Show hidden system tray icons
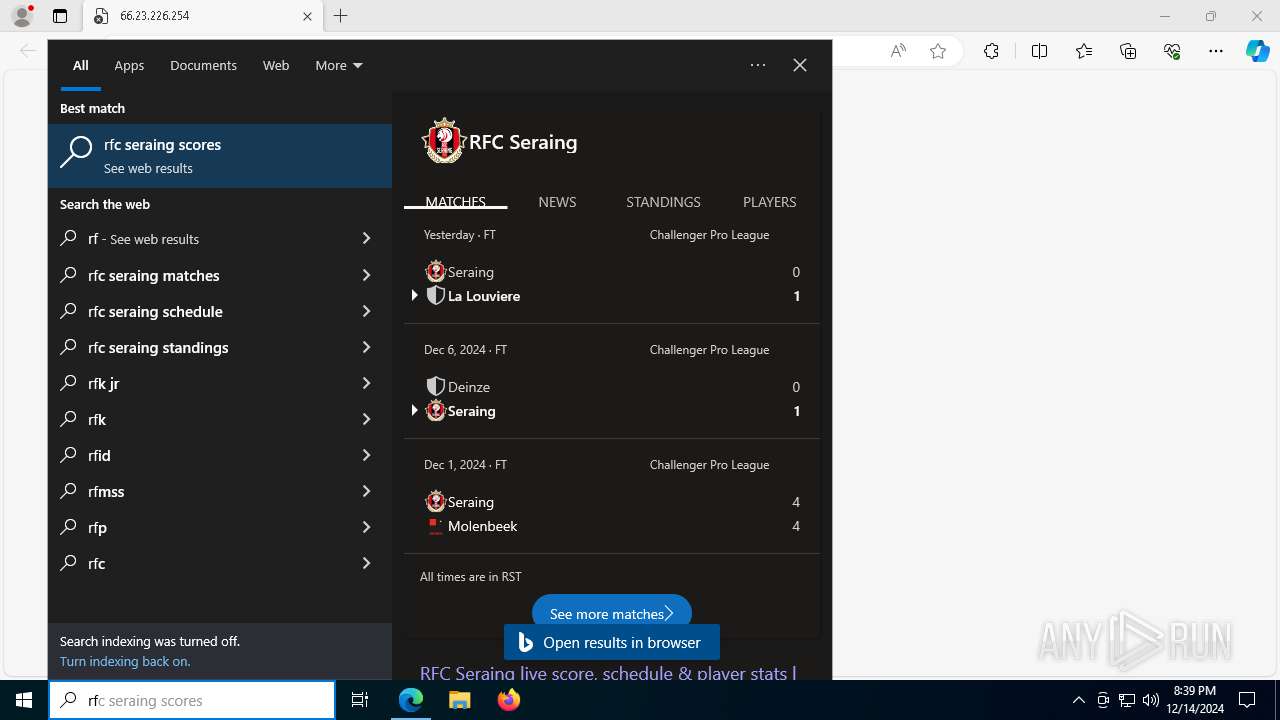The image size is (1280, 720). tap(1078, 700)
